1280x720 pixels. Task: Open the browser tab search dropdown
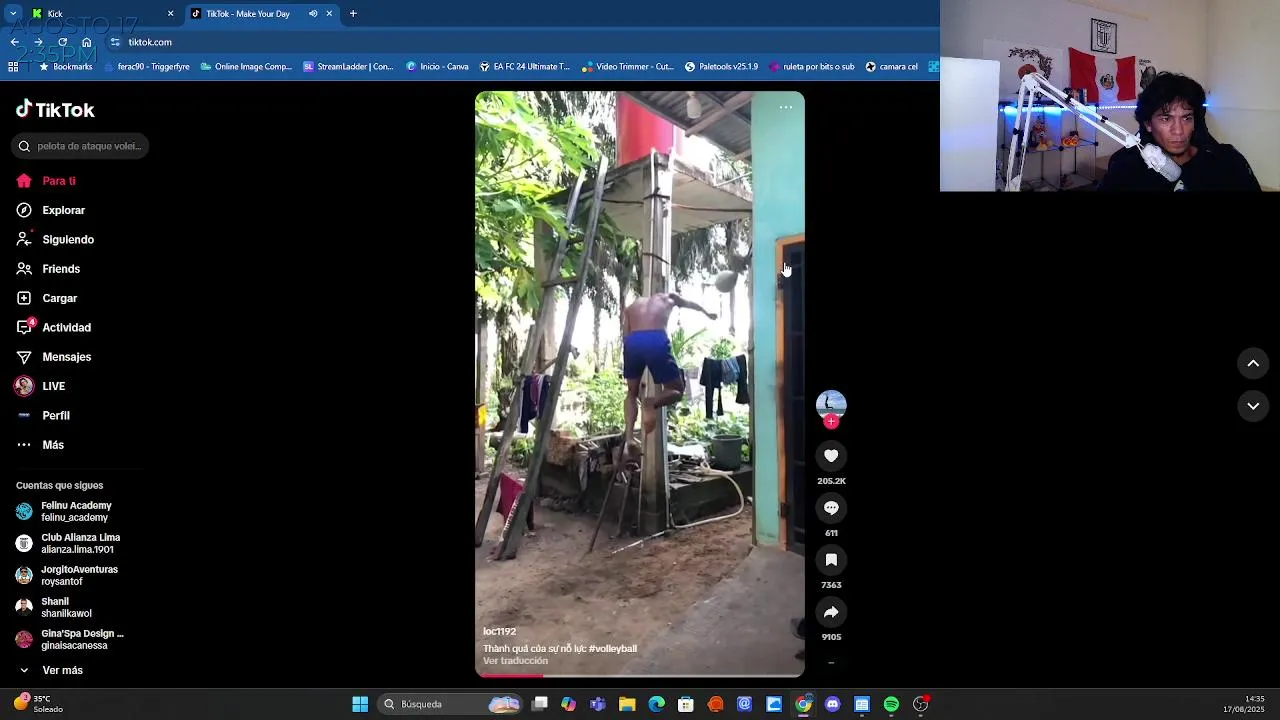tap(13, 14)
